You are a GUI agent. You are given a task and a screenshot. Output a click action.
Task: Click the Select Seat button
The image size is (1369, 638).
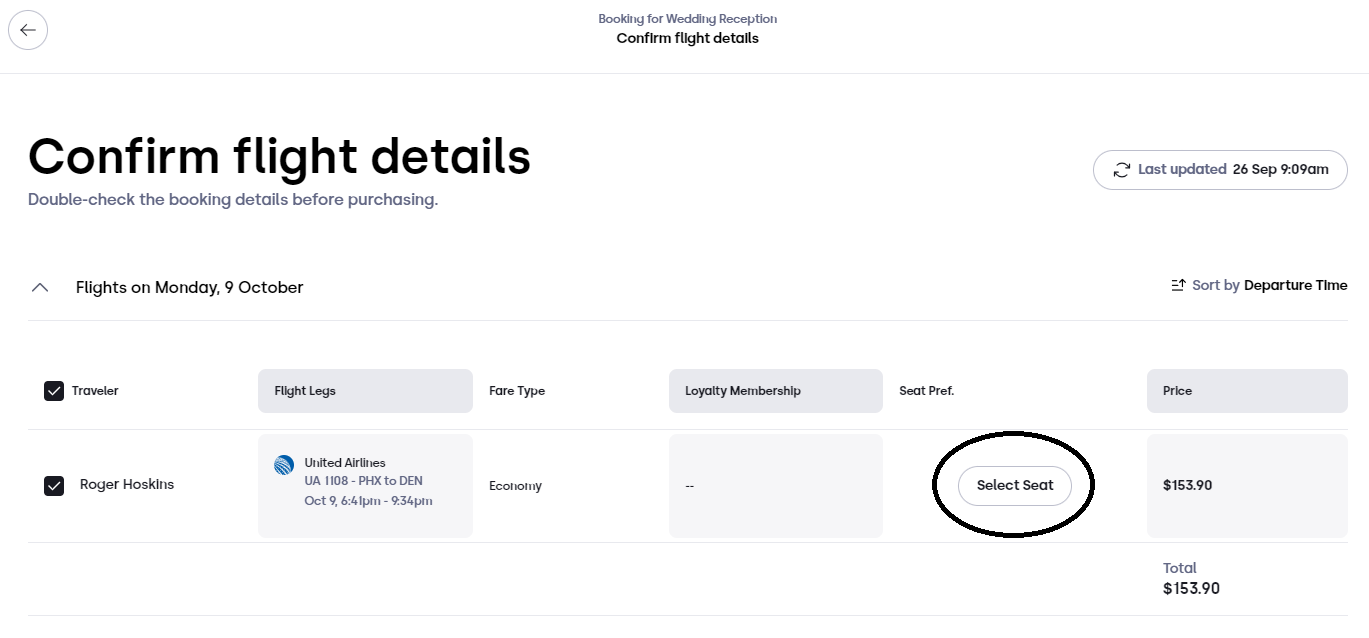[x=1015, y=486]
